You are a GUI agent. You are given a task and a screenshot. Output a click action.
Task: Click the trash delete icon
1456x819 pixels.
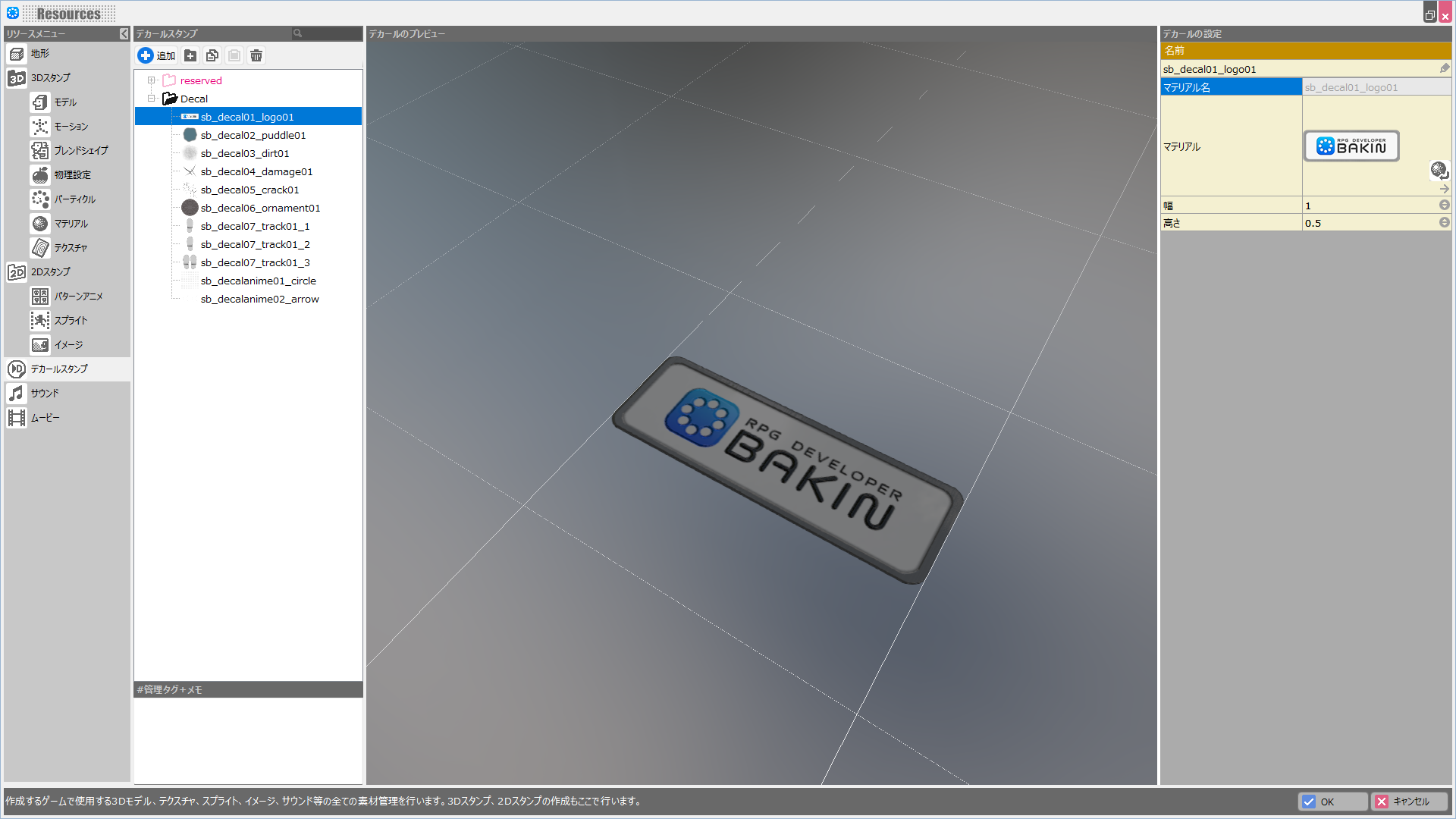tap(256, 55)
